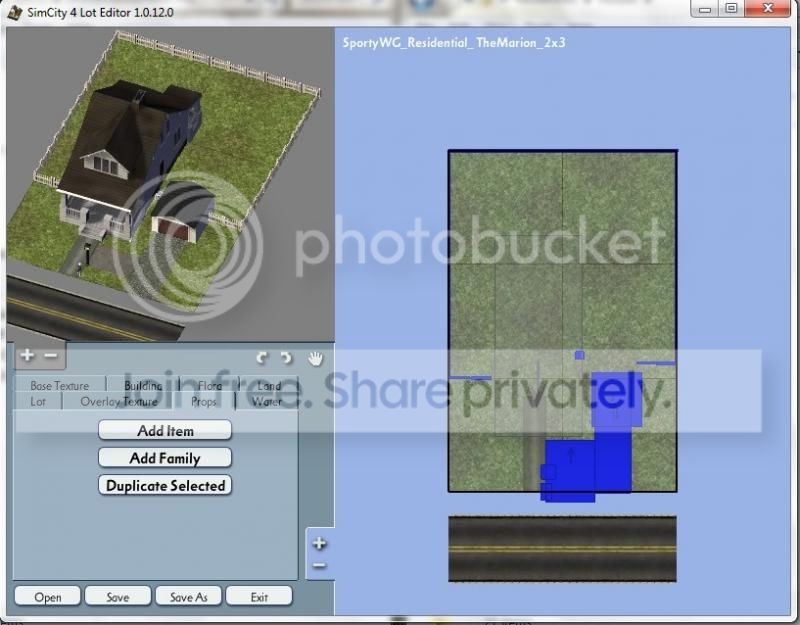Image resolution: width=800 pixels, height=625 pixels.
Task: Open the Land tab
Action: click(269, 386)
